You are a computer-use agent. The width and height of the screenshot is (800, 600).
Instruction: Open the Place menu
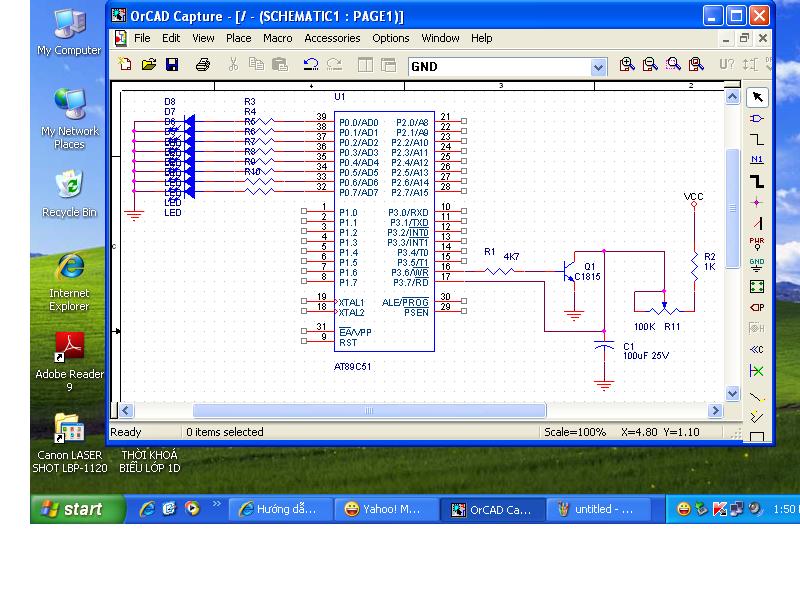[x=238, y=38]
